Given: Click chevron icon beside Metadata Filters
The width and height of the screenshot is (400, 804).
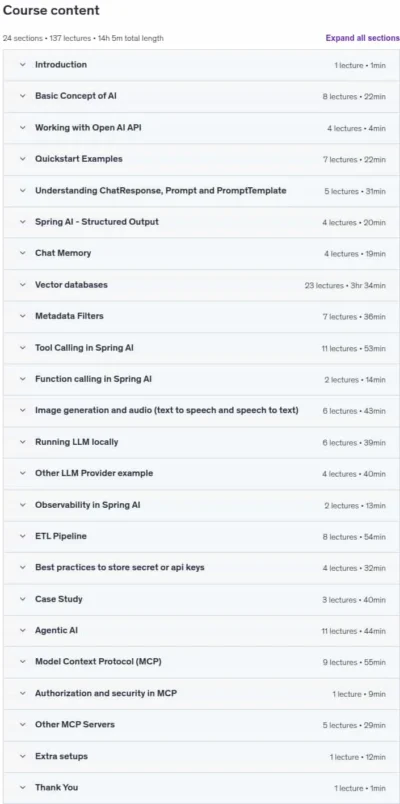Looking at the screenshot, I should tap(23, 316).
